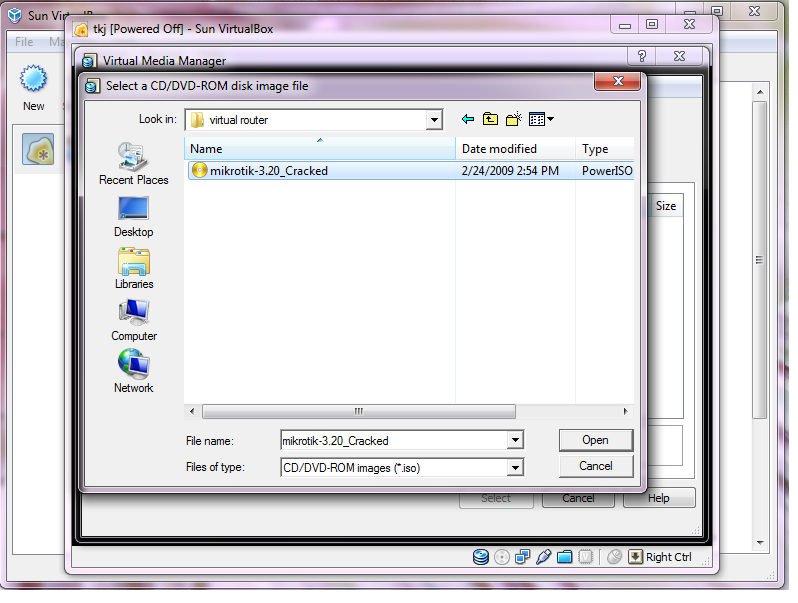
Task: Click the Open button
Action: tap(596, 440)
